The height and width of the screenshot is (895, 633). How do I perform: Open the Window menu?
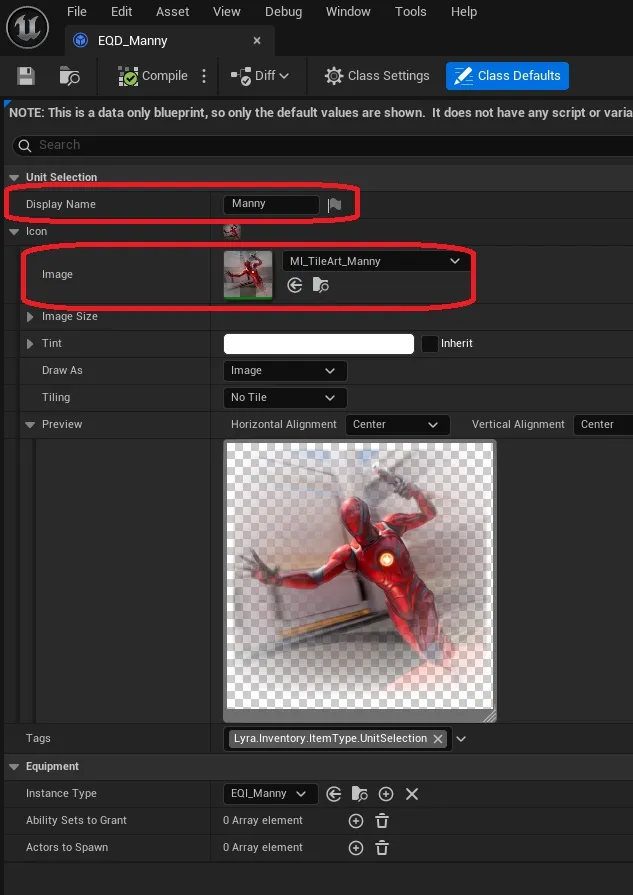pos(348,12)
